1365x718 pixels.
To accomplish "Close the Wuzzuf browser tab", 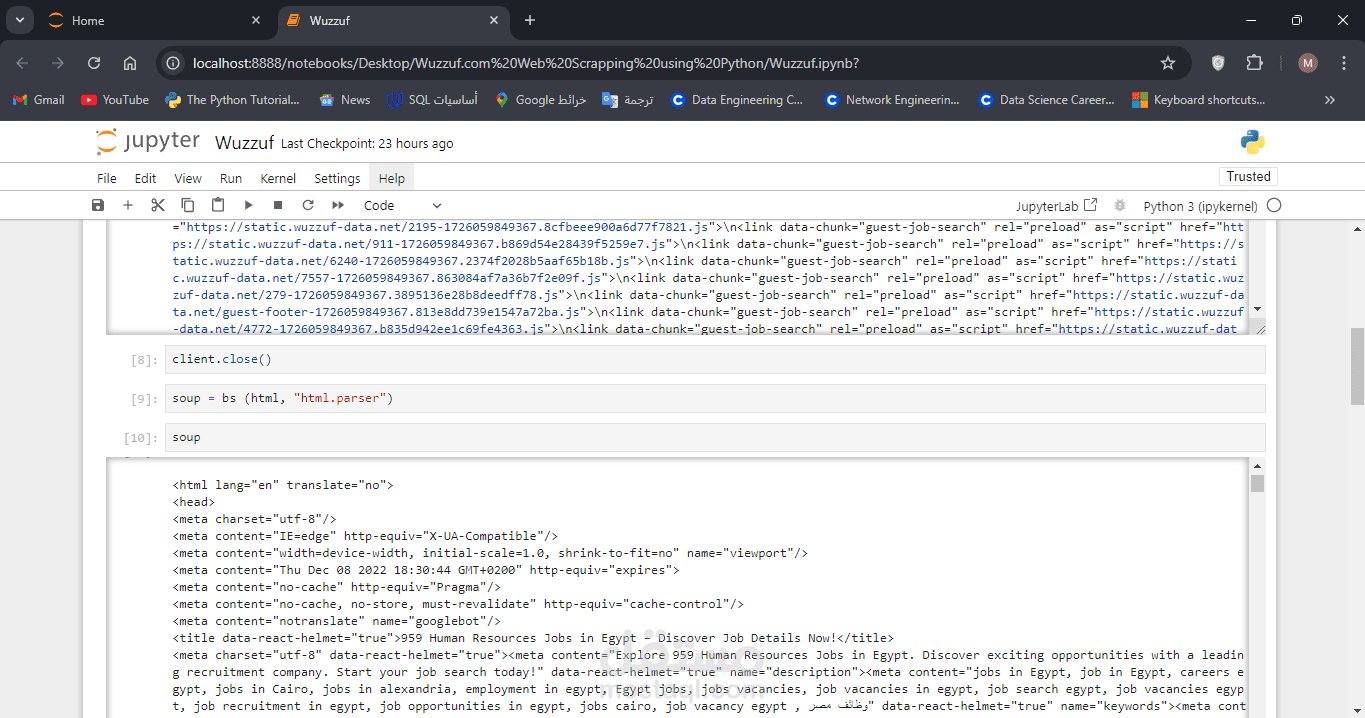I will (495, 20).
